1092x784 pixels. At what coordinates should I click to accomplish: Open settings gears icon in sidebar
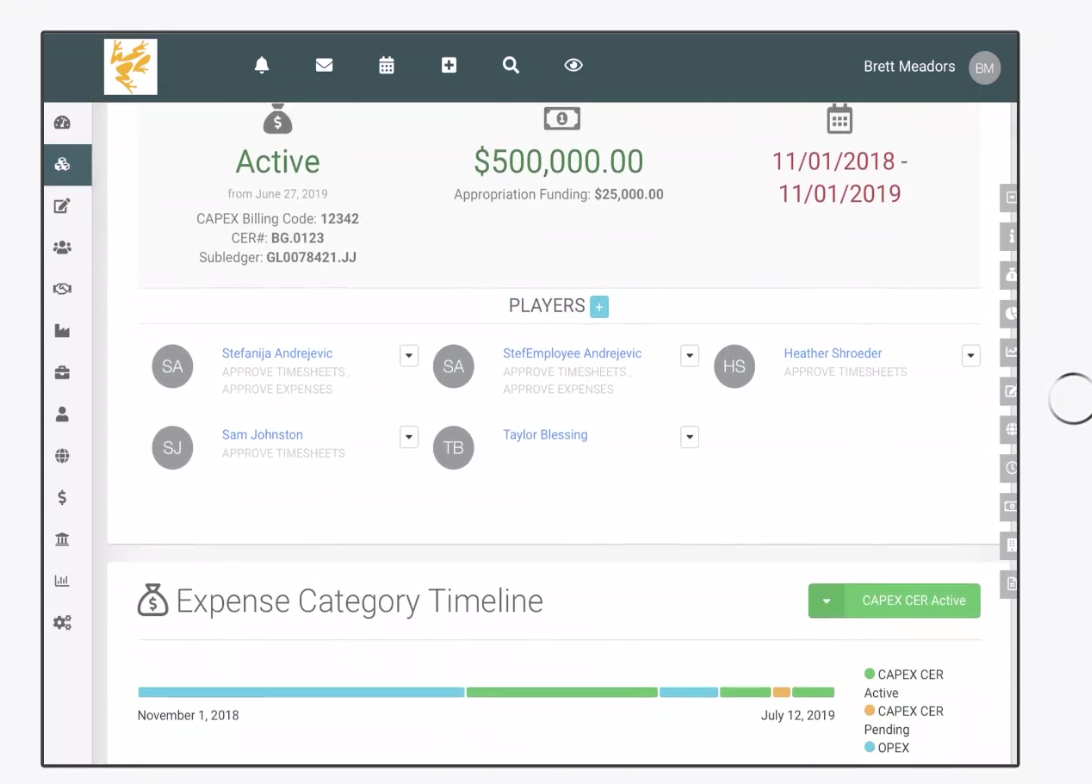tap(62, 622)
